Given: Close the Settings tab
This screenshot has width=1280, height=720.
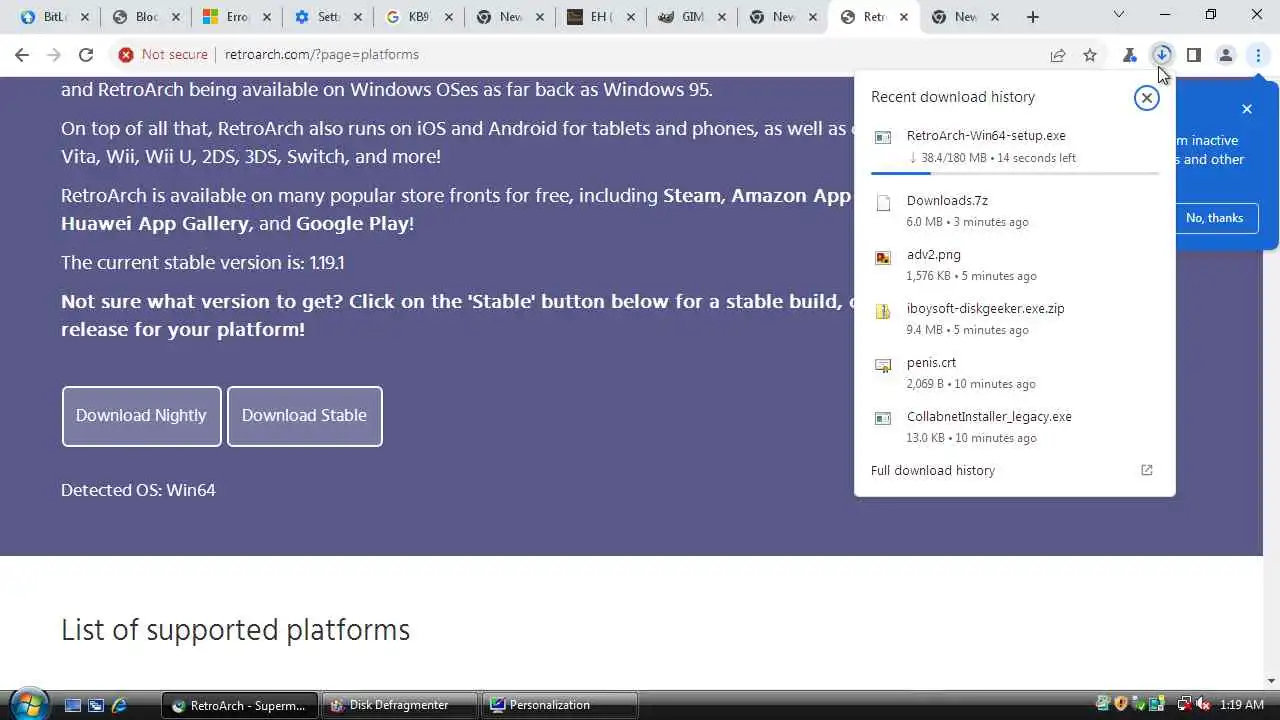Looking at the screenshot, I should coord(357,17).
